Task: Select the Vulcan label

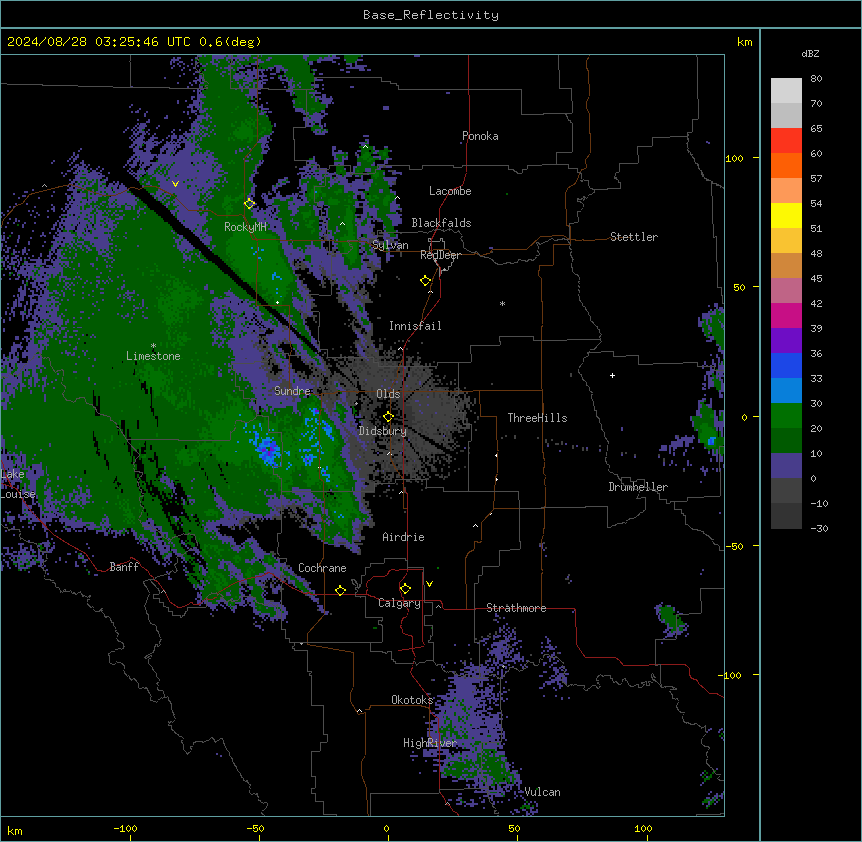Action: click(542, 792)
